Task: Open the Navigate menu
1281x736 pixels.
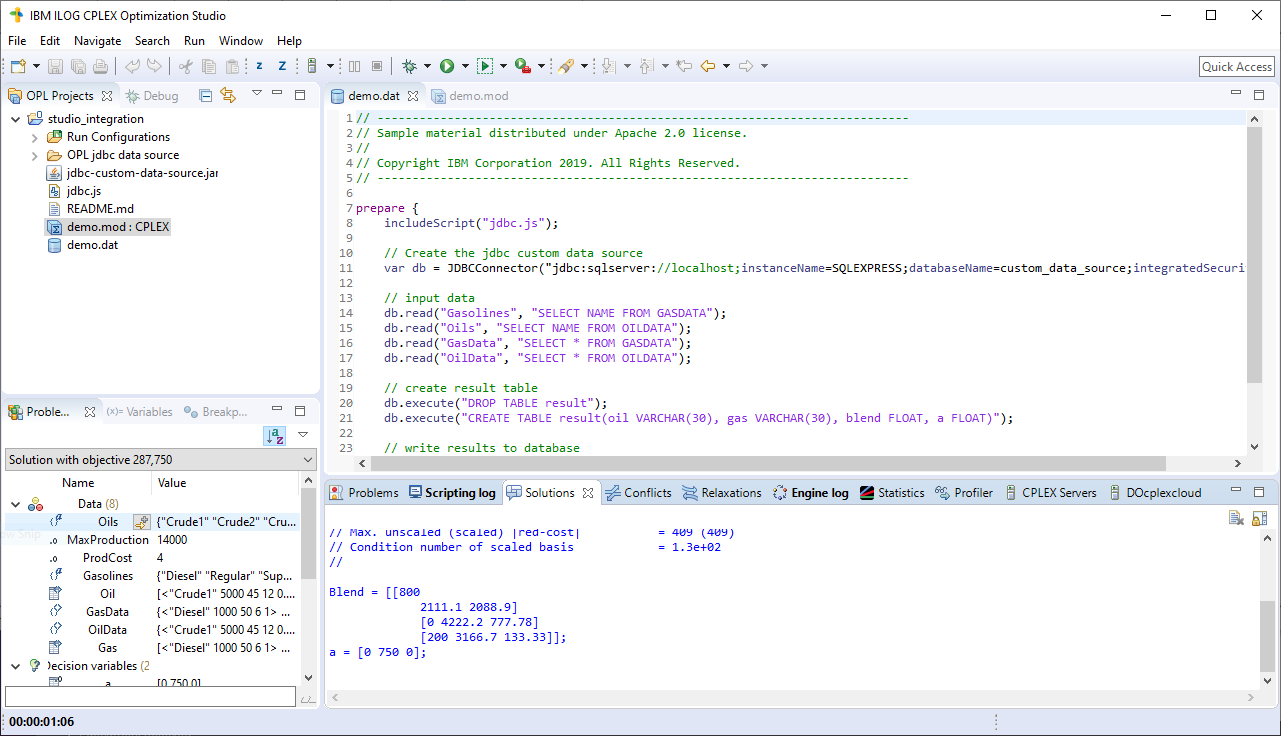Action: (97, 41)
